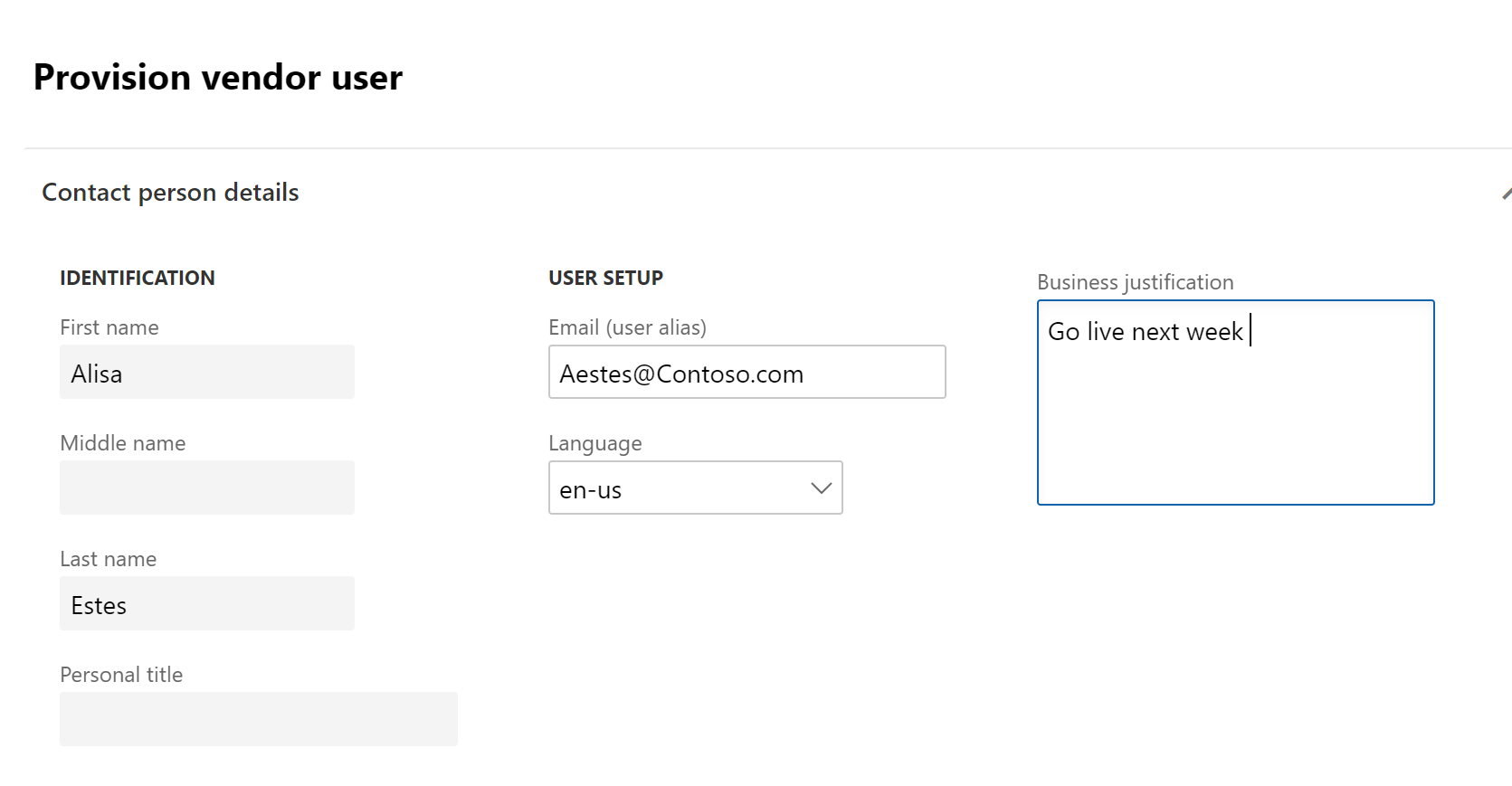Click the First name label
Image resolution: width=1512 pixels, height=786 pixels.
pyautogui.click(x=109, y=327)
